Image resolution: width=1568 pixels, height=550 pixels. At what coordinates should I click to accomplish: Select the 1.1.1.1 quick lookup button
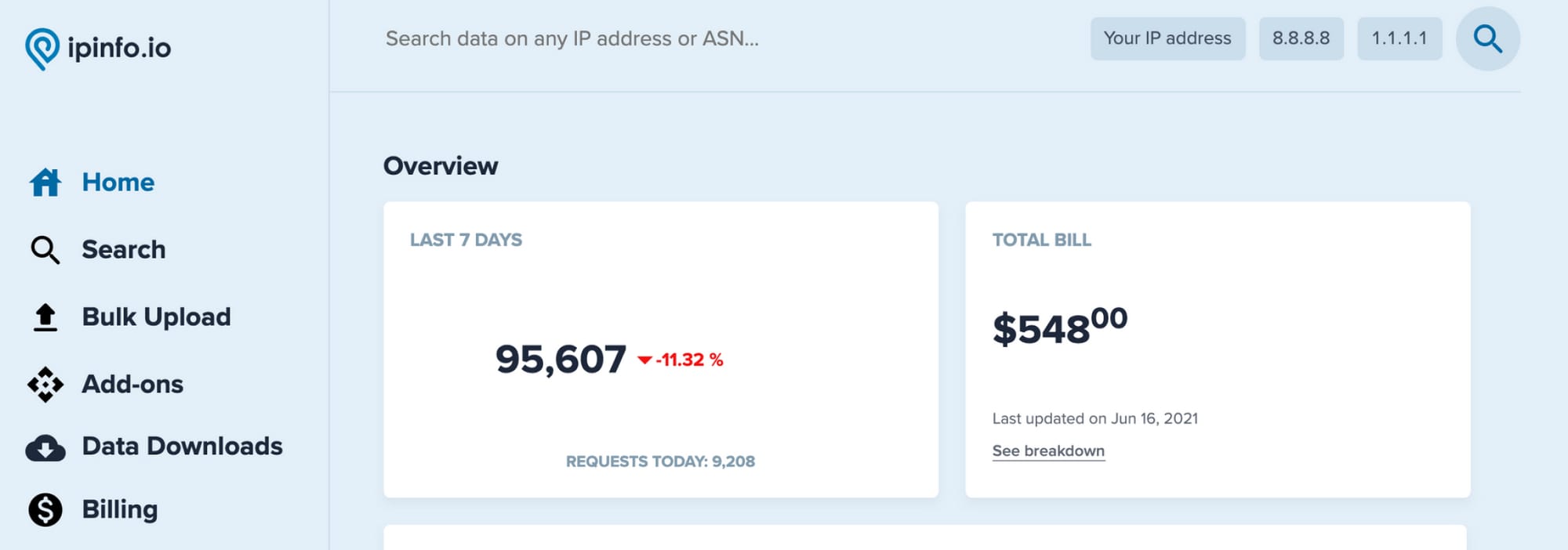(x=1399, y=38)
